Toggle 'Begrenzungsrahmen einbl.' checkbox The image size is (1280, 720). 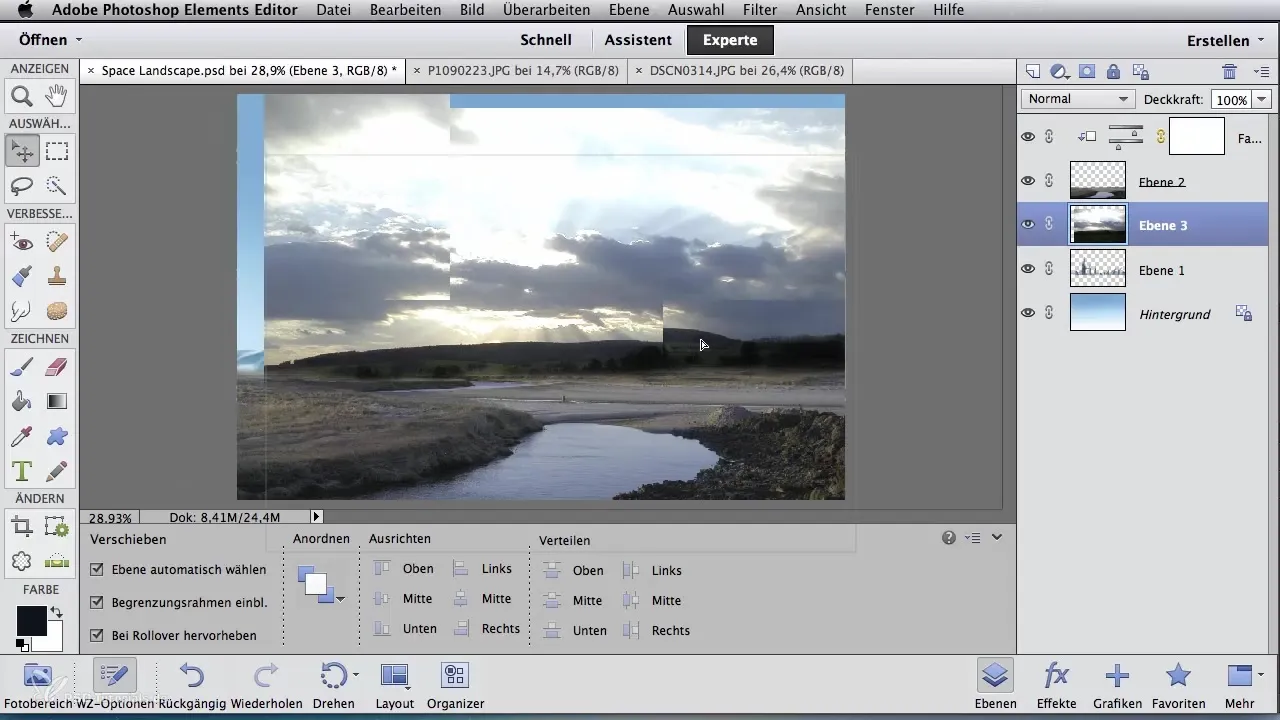coord(97,602)
